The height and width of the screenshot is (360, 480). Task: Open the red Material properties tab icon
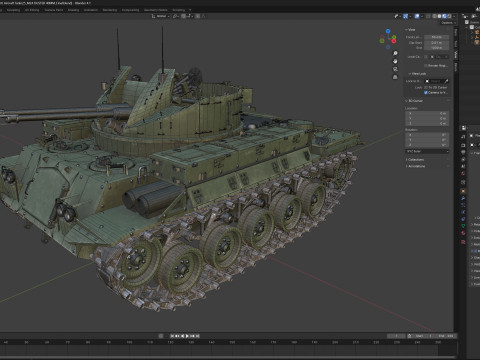pyautogui.click(x=463, y=233)
